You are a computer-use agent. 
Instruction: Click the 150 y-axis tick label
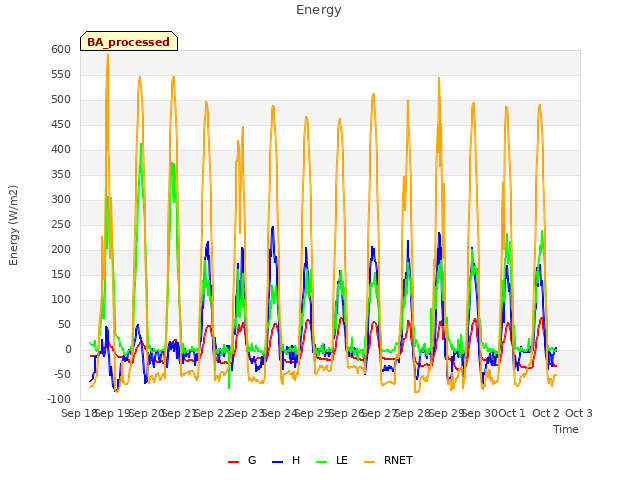[x=61, y=274]
